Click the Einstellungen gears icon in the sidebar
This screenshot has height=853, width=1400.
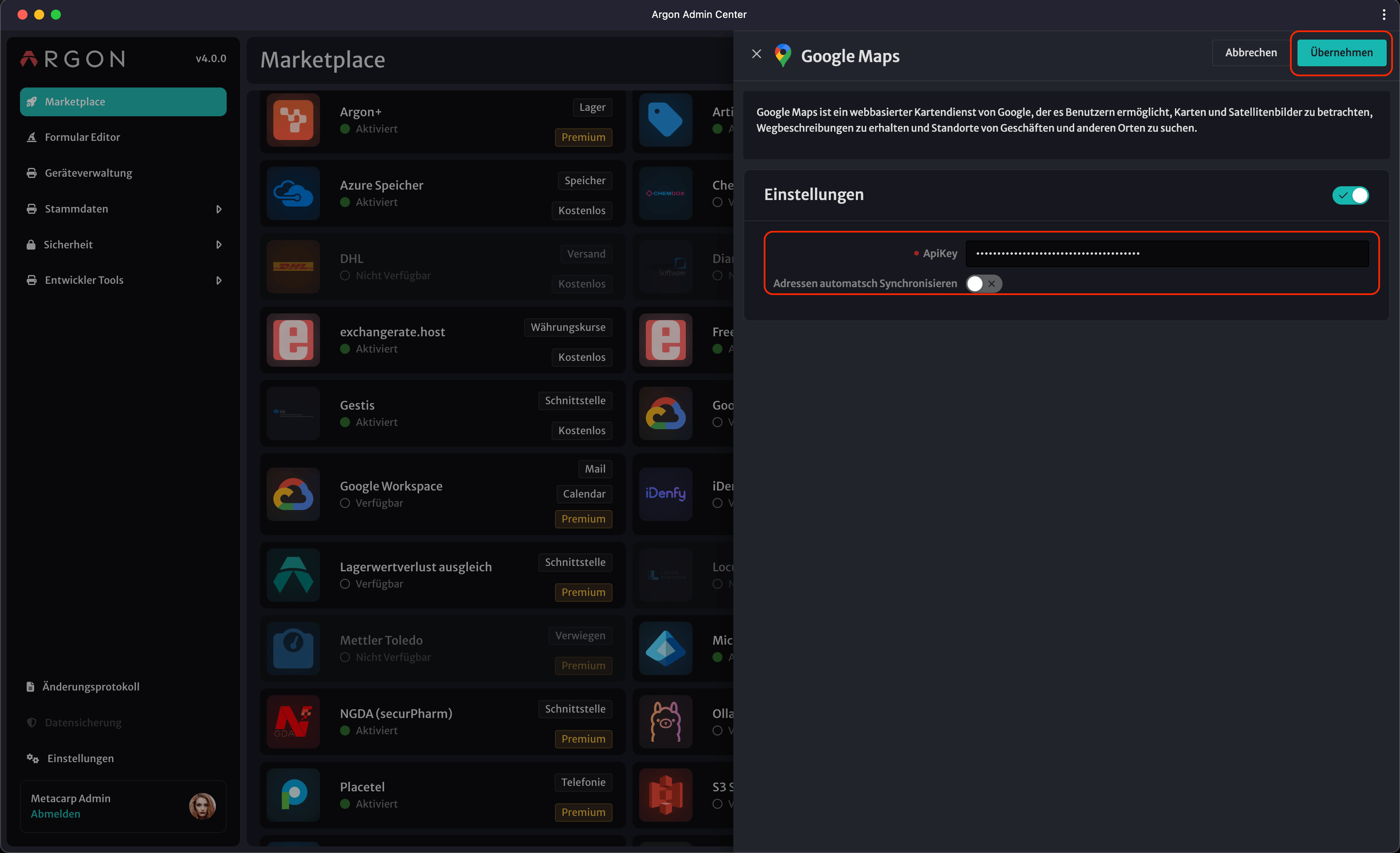[x=33, y=758]
